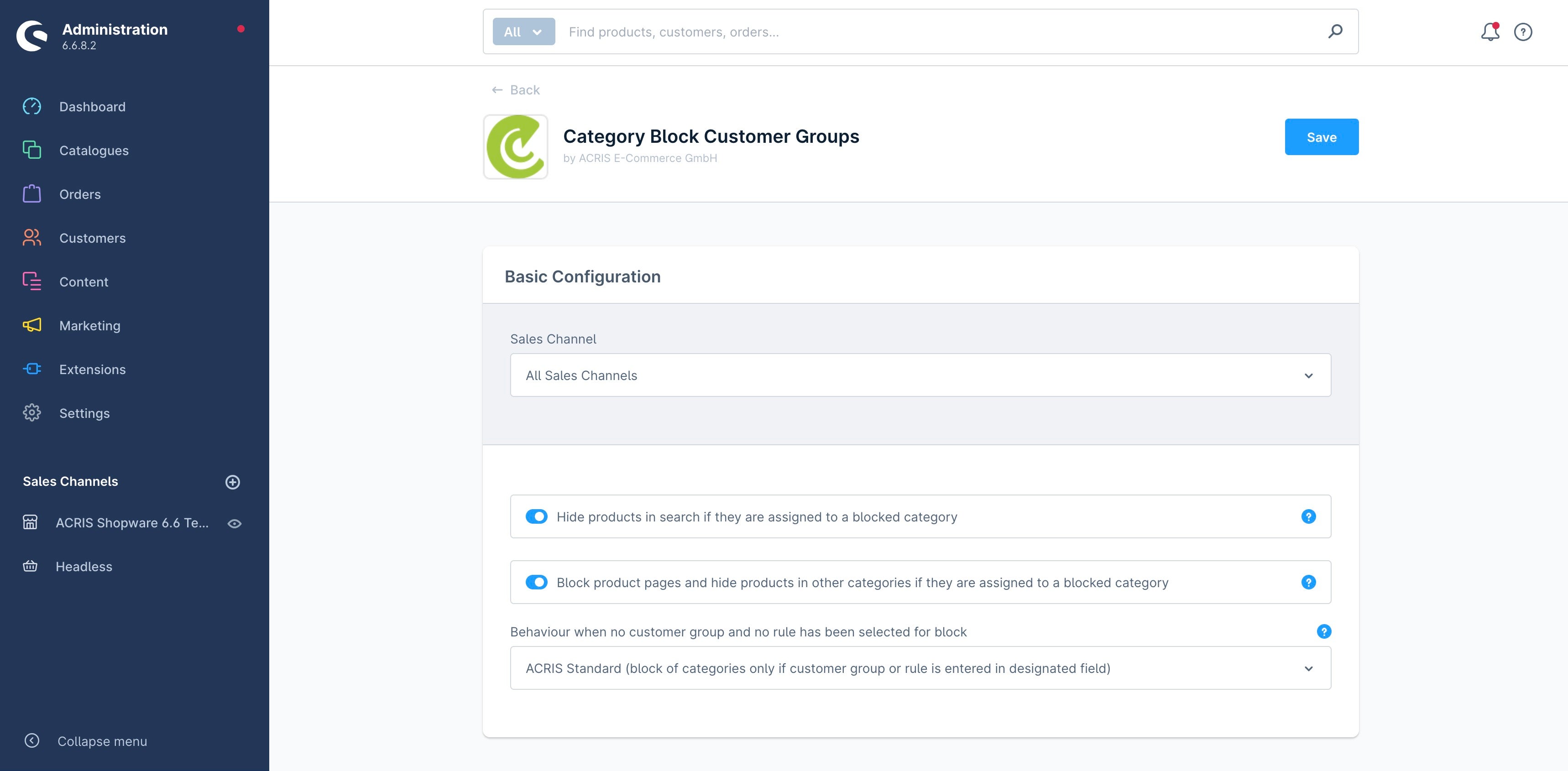Click the Basic Configuration card title
Image resolution: width=1568 pixels, height=771 pixels.
point(582,276)
